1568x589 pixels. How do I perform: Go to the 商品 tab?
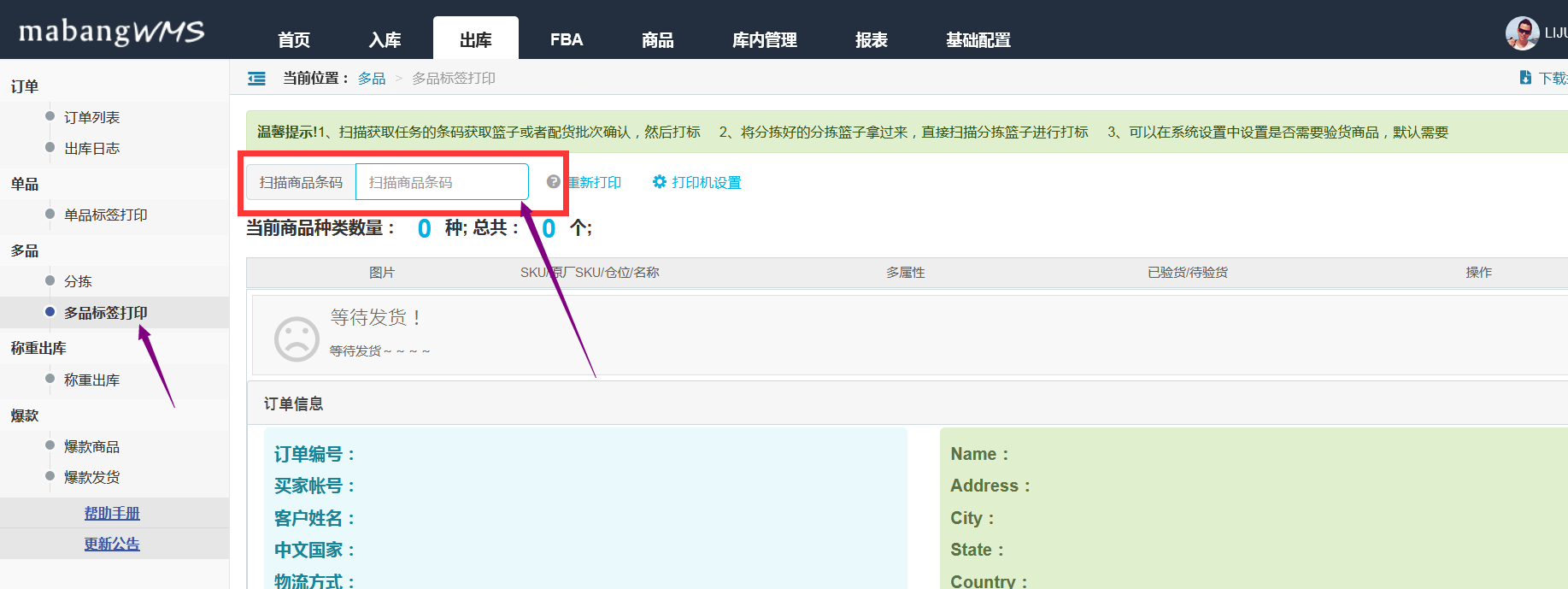pyautogui.click(x=658, y=40)
